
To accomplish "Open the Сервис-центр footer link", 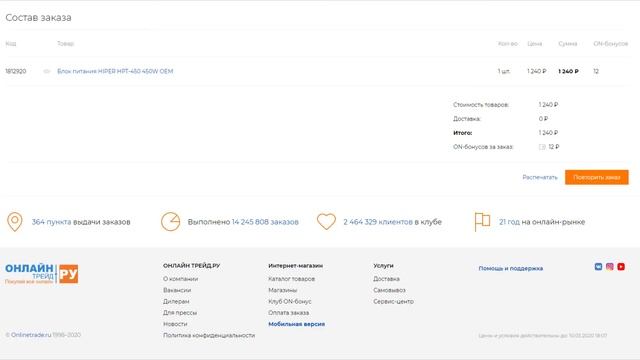I will [x=393, y=301].
